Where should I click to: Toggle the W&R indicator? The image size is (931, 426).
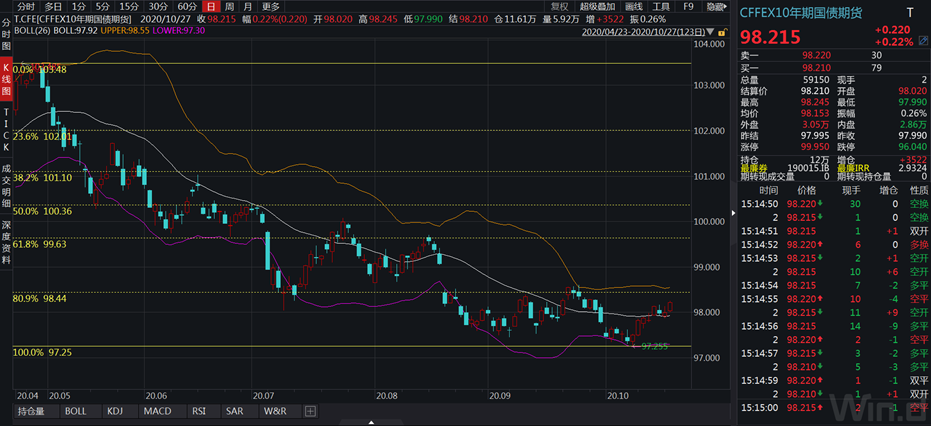click(x=275, y=411)
